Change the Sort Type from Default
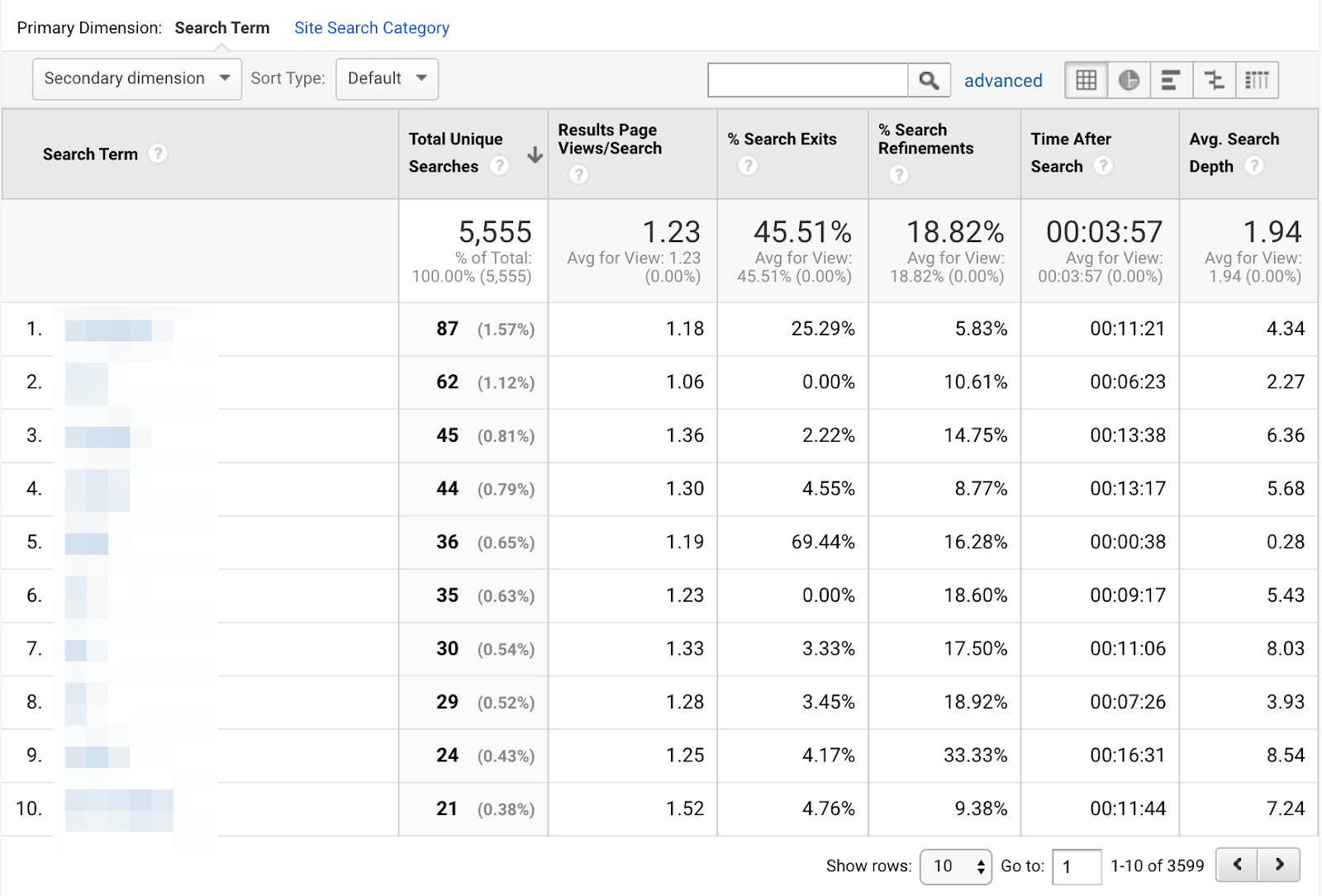Image resolution: width=1322 pixels, height=896 pixels. coord(387,78)
